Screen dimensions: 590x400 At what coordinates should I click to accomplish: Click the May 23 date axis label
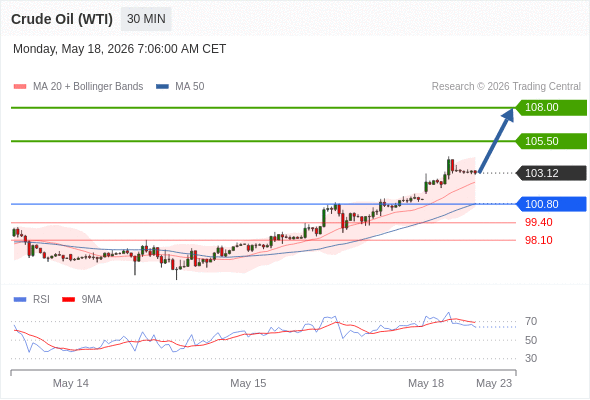pos(494,383)
